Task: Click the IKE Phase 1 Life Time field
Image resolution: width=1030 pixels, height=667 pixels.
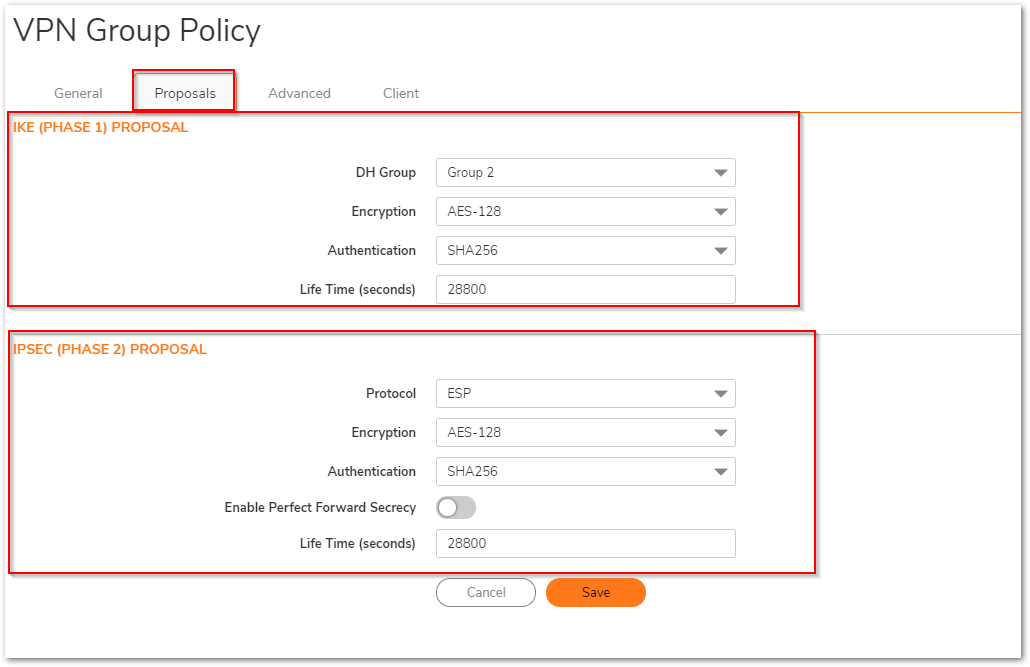Action: [585, 290]
